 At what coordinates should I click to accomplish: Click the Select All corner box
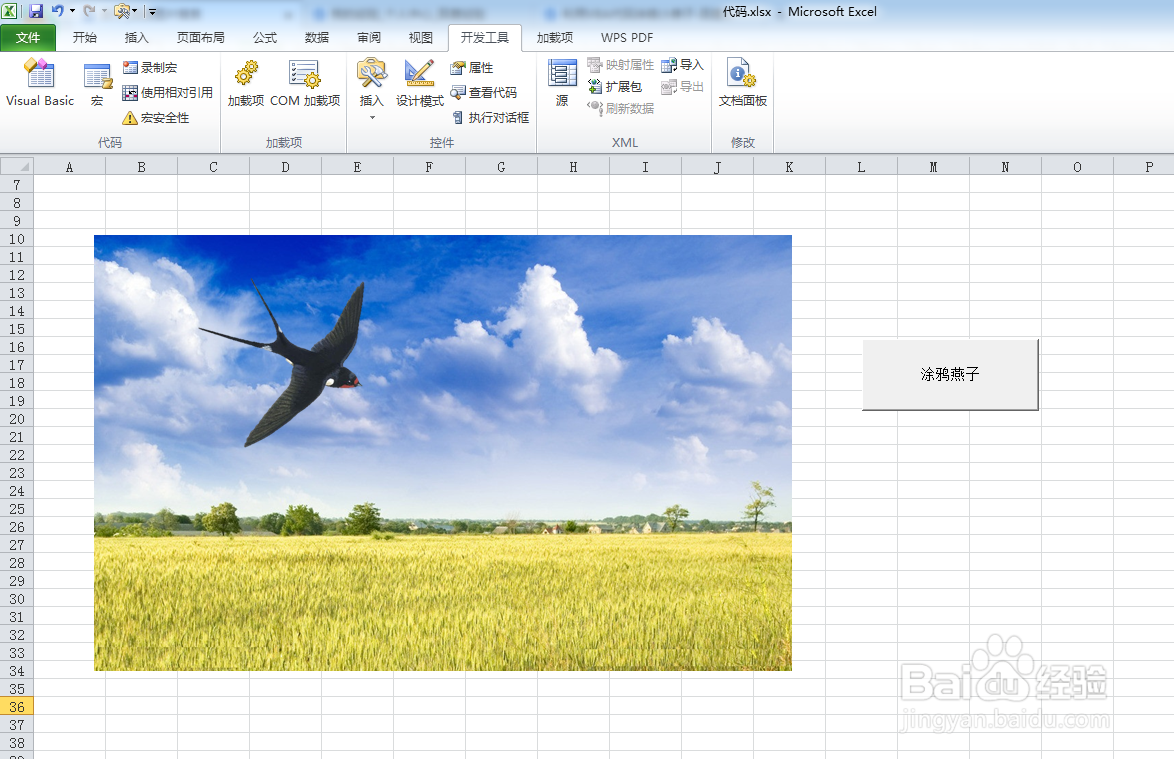[x=16, y=166]
